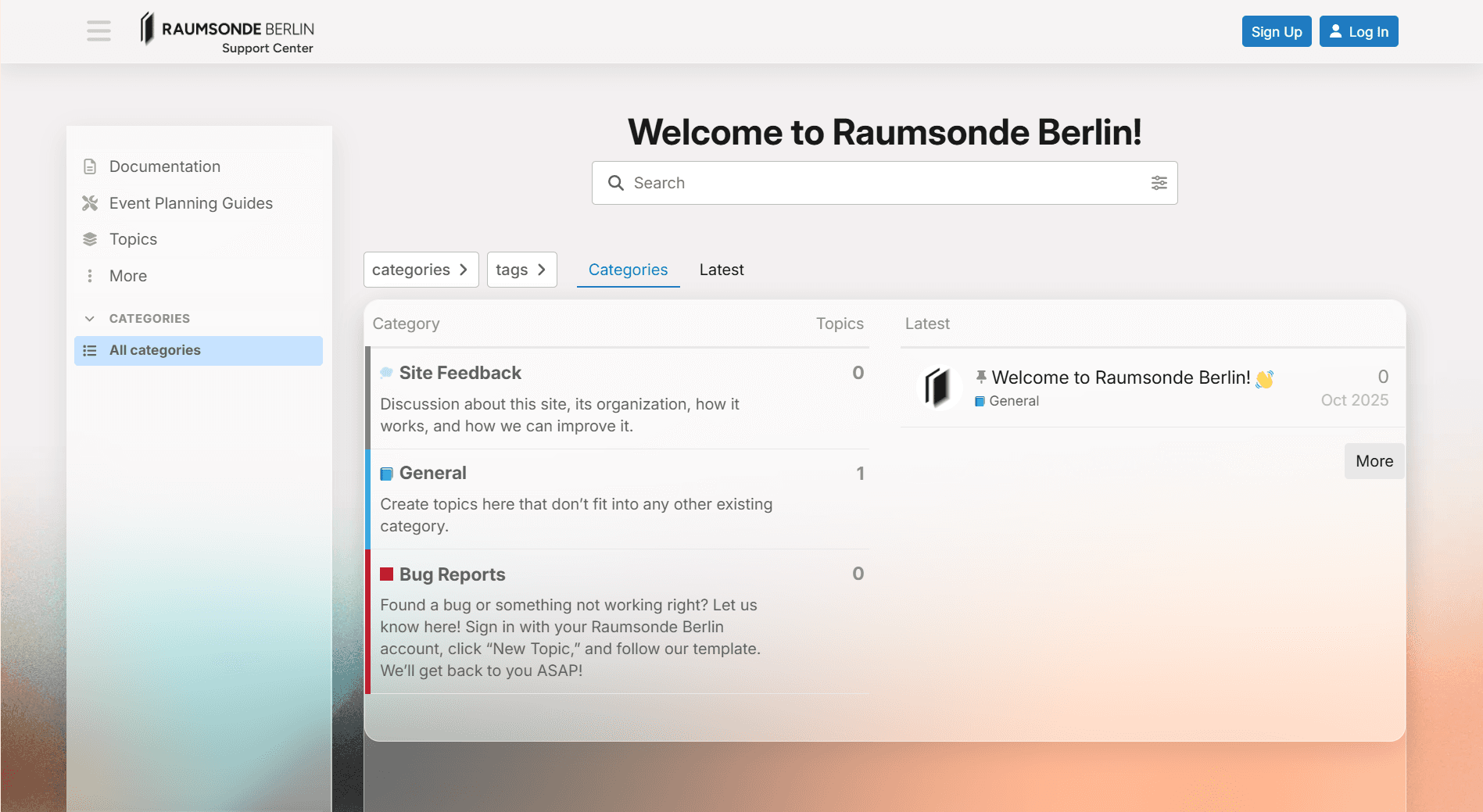
Task: Go to Topics in the sidebar
Action: (133, 239)
